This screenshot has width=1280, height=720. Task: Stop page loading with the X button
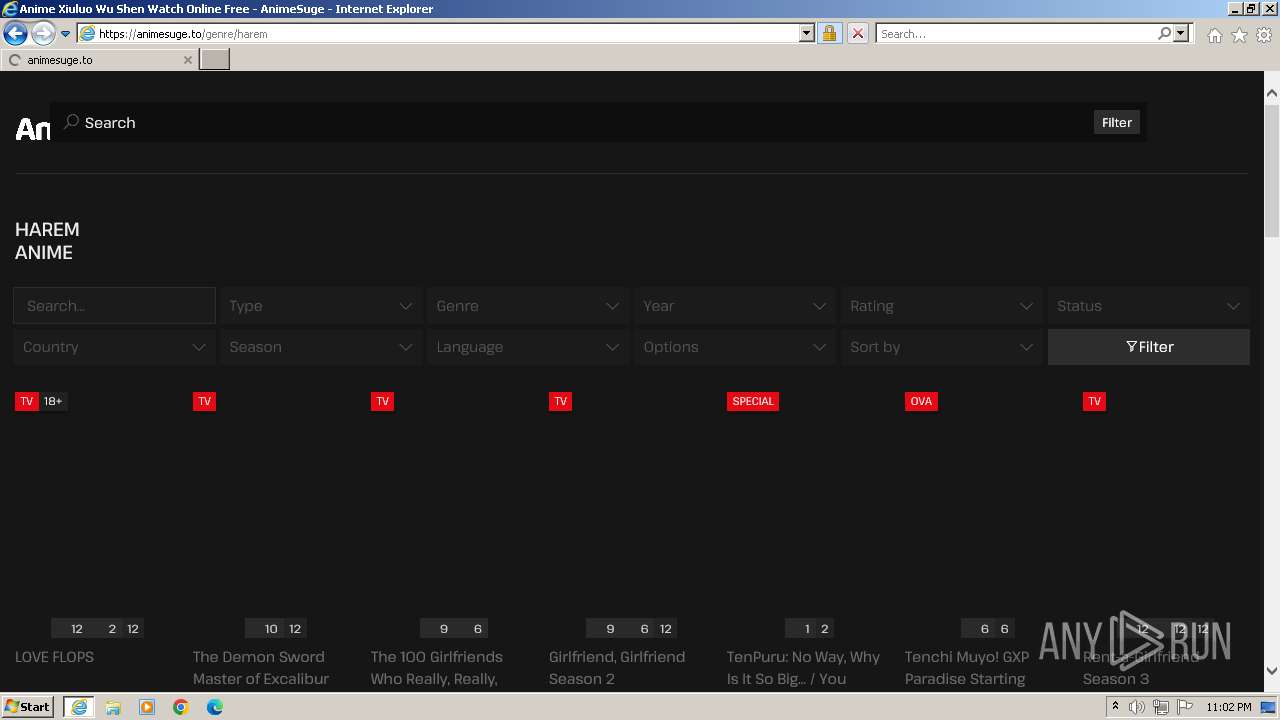click(857, 34)
